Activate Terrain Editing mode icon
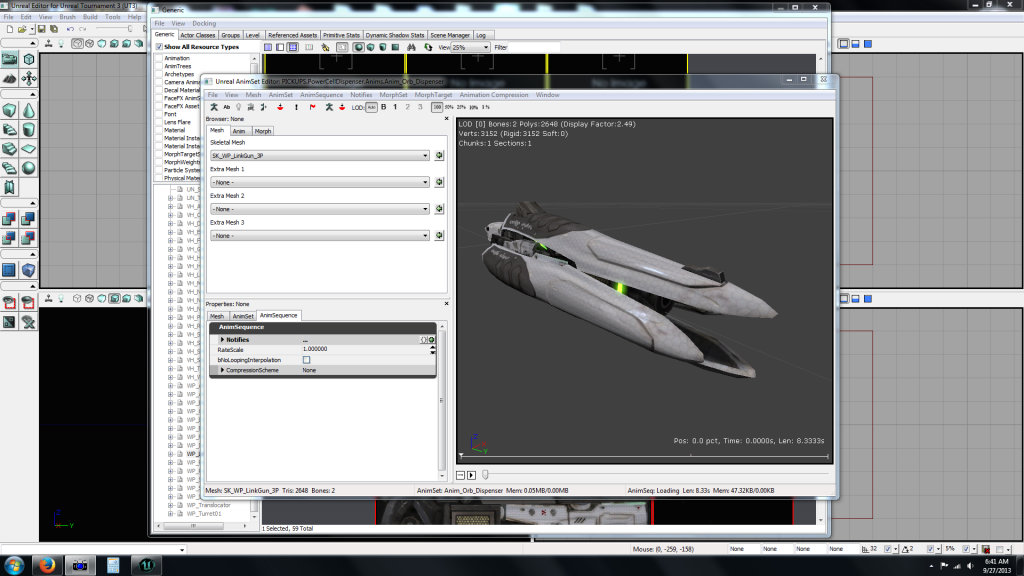Viewport: 1024px width, 576px height. click(10, 78)
